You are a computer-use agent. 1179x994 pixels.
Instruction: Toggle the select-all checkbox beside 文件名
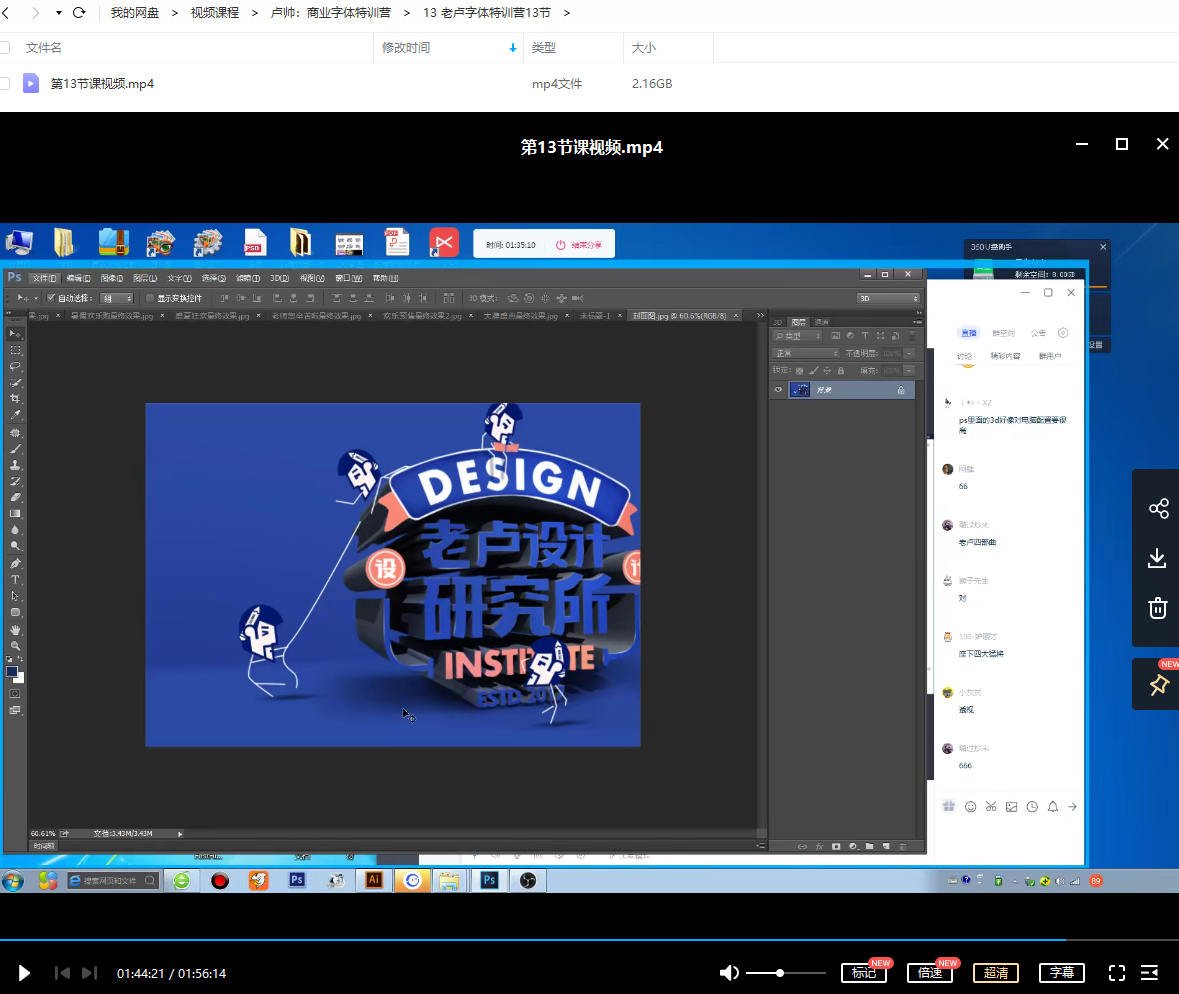click(x=4, y=47)
